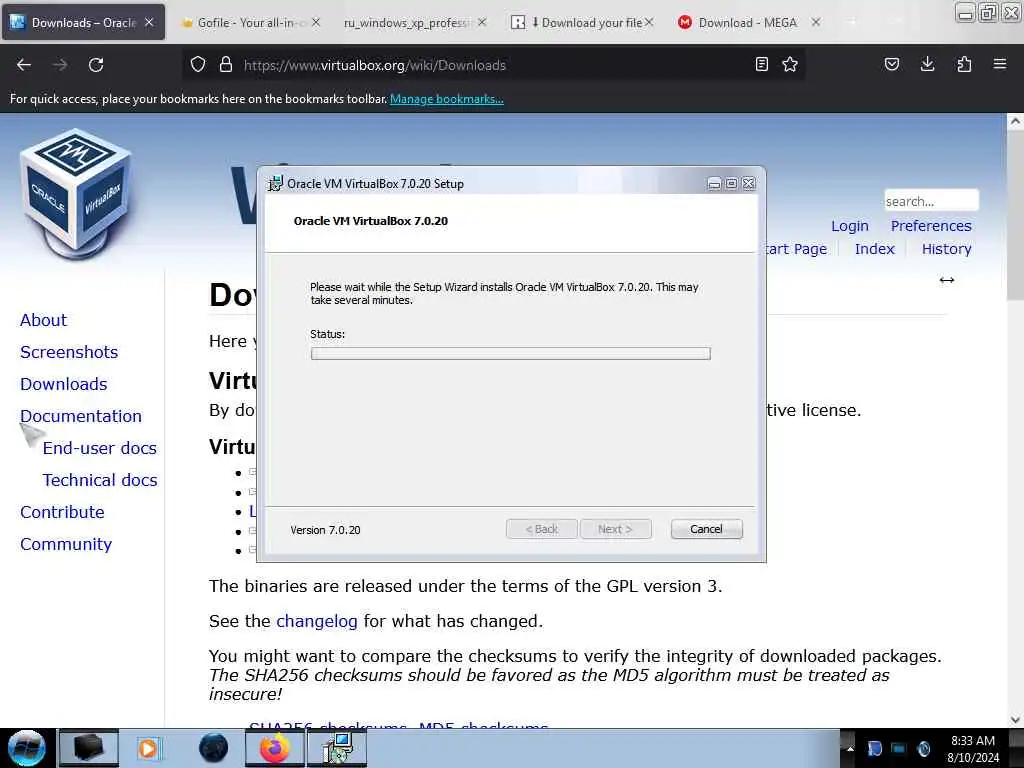Open the Index link
Screen dimensions: 1024x768
(874, 249)
